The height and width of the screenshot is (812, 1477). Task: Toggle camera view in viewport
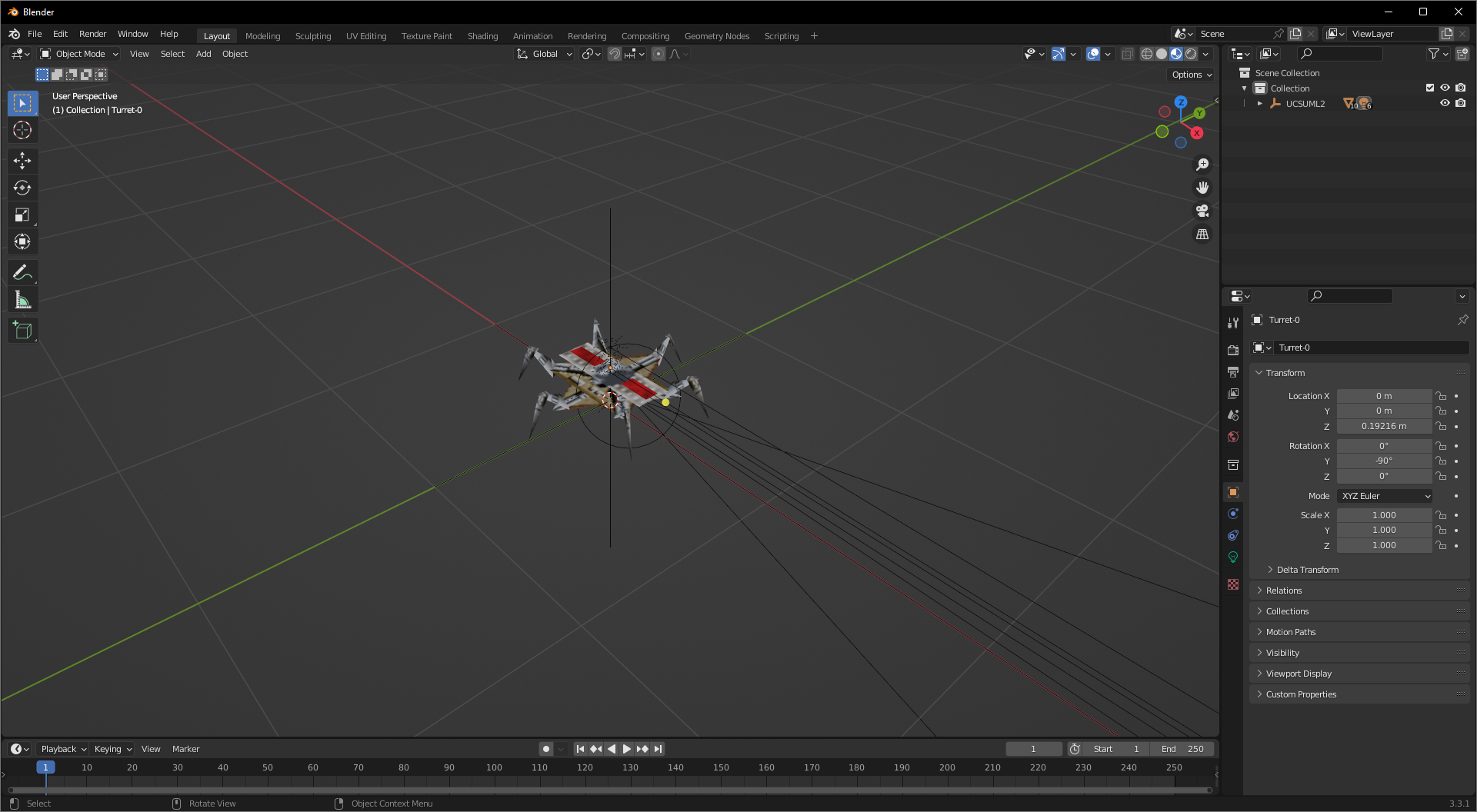pyautogui.click(x=1202, y=211)
